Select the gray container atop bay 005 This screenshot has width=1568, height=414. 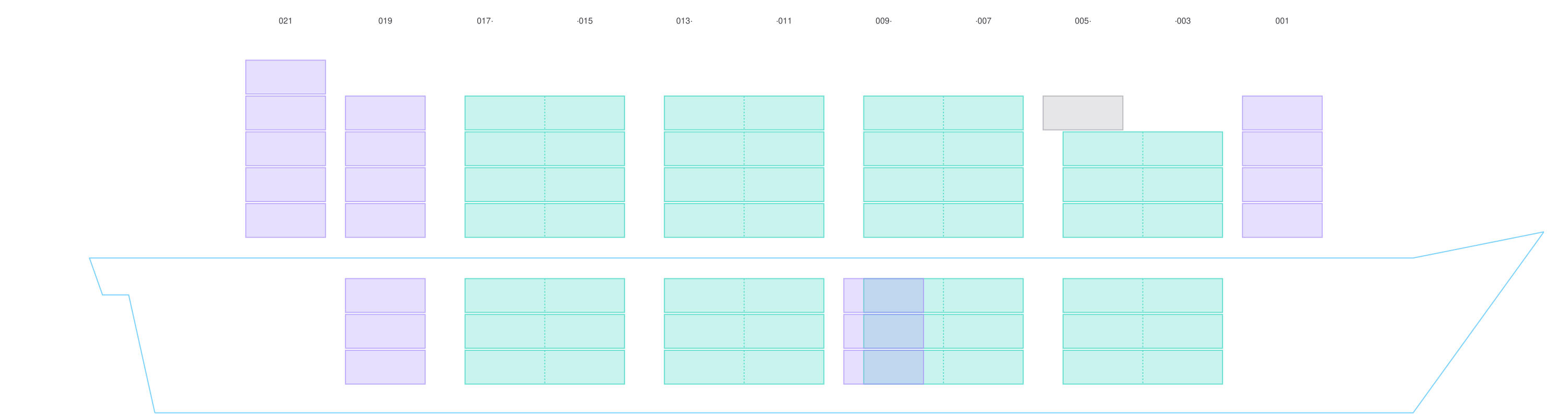(x=1082, y=112)
